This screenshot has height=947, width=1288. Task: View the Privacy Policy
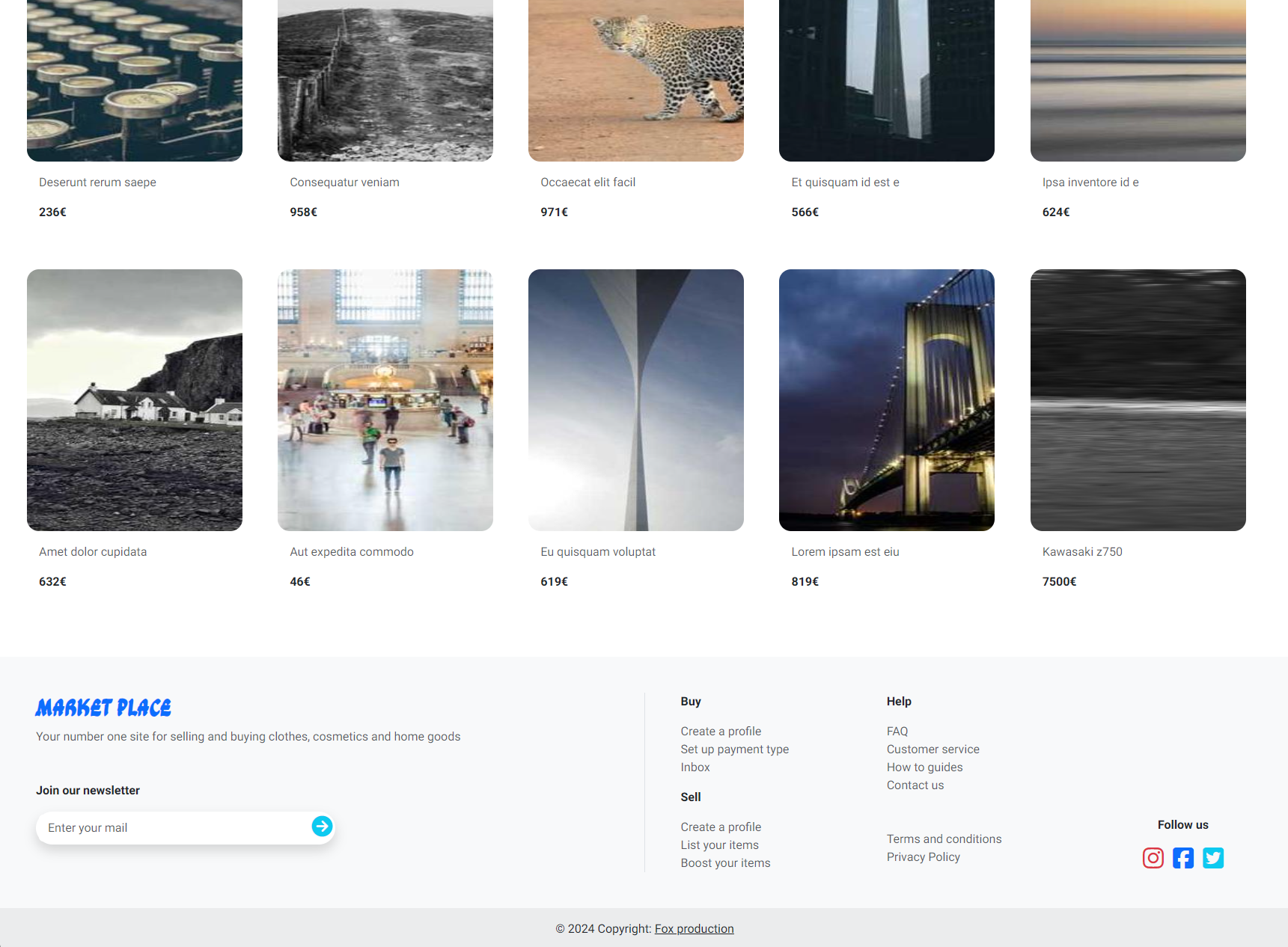point(923,857)
